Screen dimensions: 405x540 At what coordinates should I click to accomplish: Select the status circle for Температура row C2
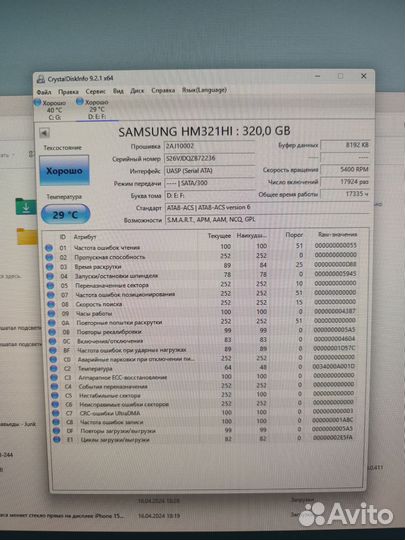[54, 368]
